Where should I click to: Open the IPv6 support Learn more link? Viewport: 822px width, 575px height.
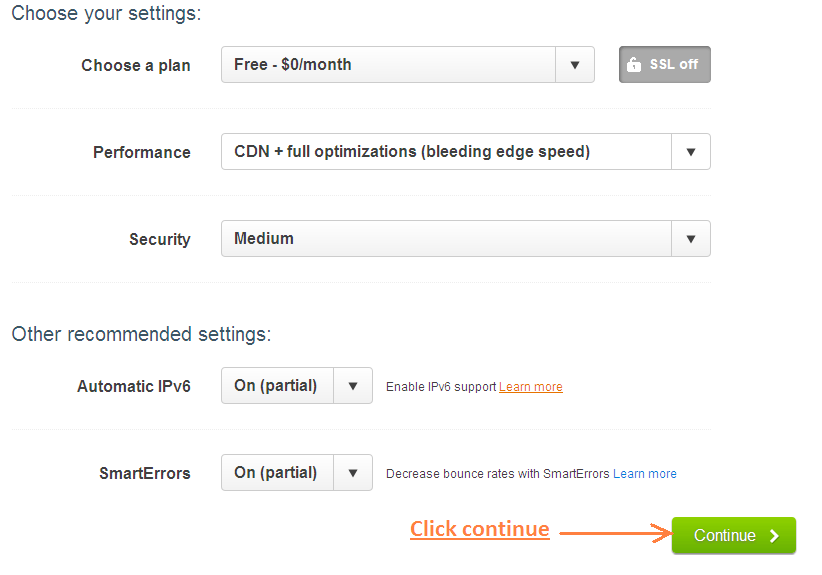[x=531, y=387]
